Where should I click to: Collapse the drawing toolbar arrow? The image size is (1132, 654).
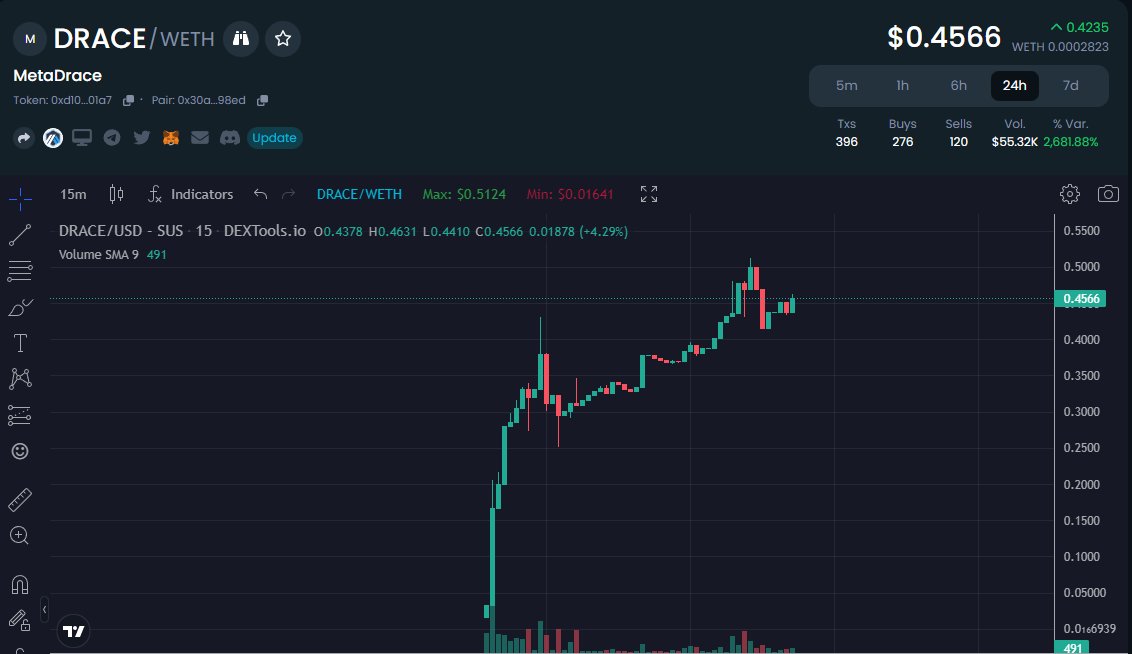(44, 610)
